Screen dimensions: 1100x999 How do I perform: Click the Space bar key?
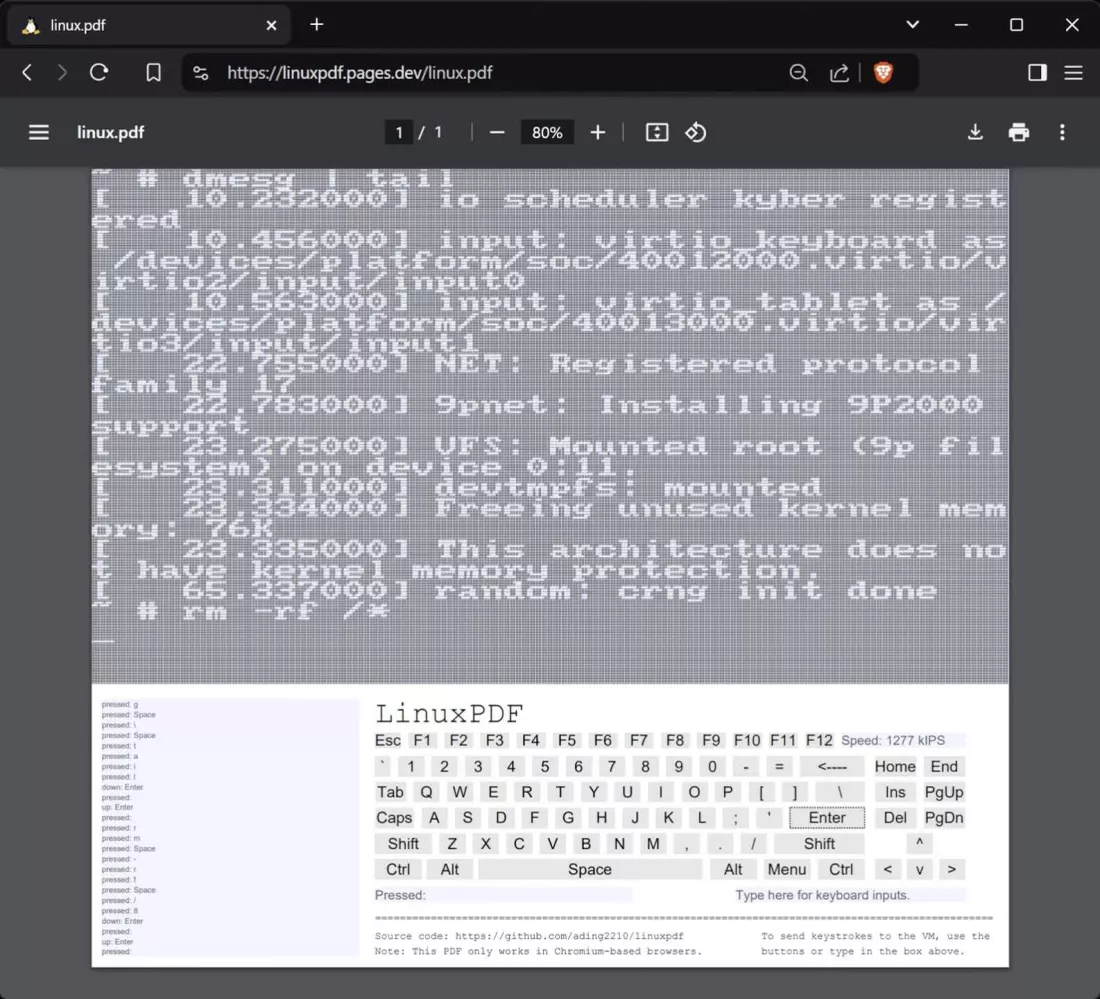click(x=590, y=870)
